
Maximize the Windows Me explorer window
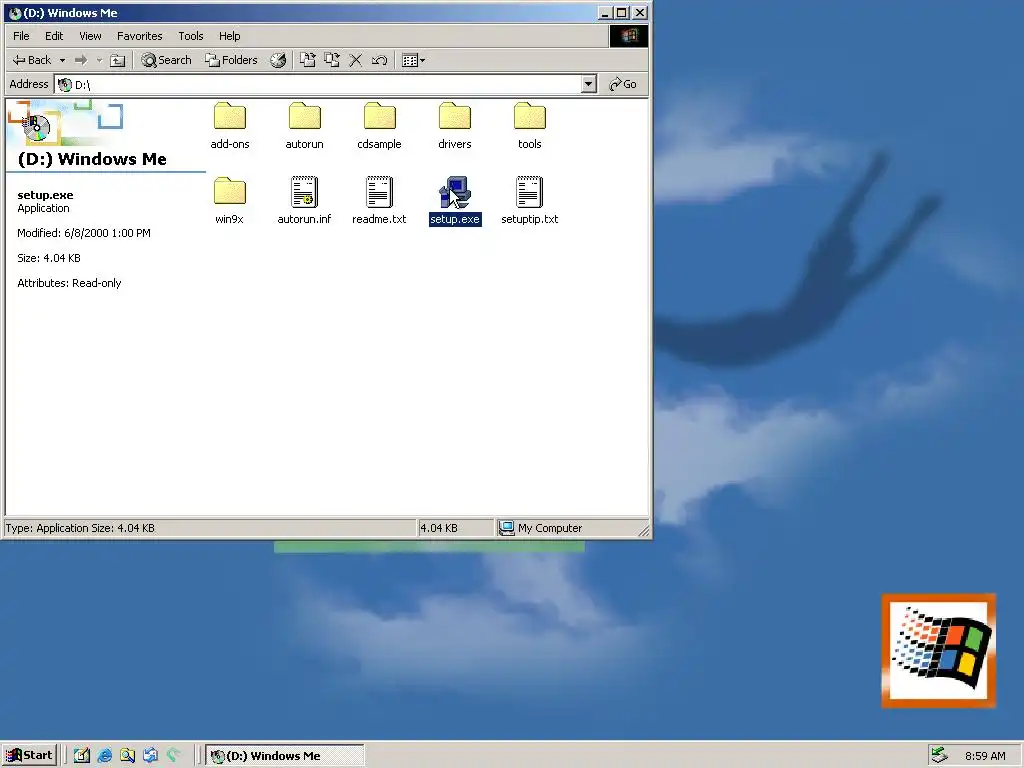tap(622, 13)
